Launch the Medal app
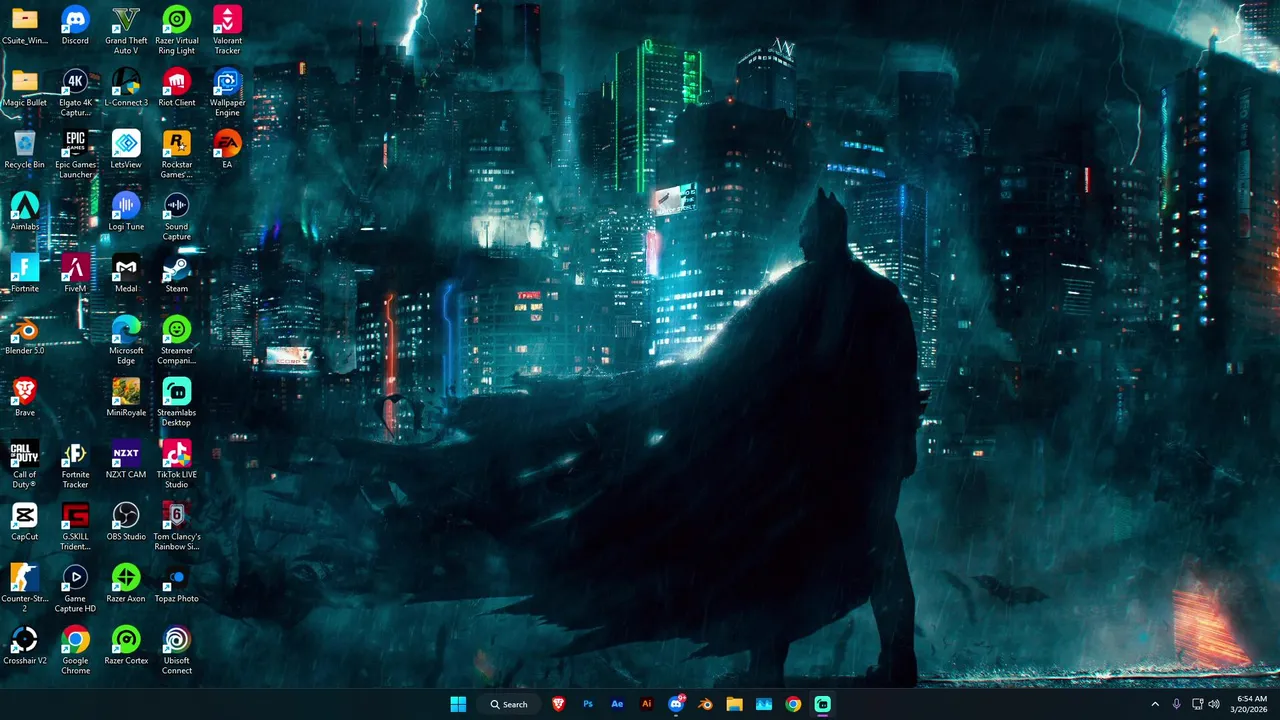 point(126,275)
